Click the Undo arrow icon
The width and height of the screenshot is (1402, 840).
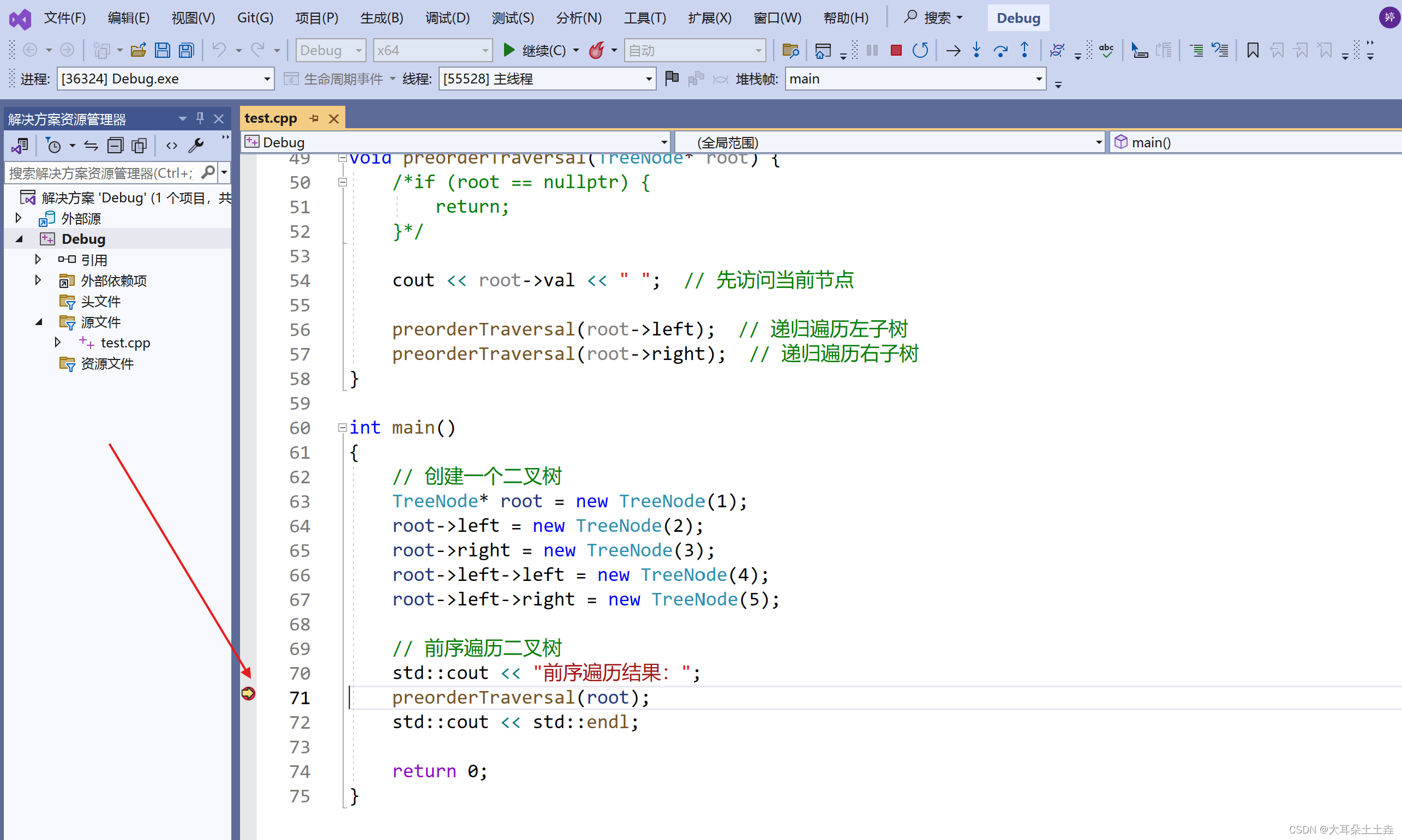(219, 50)
